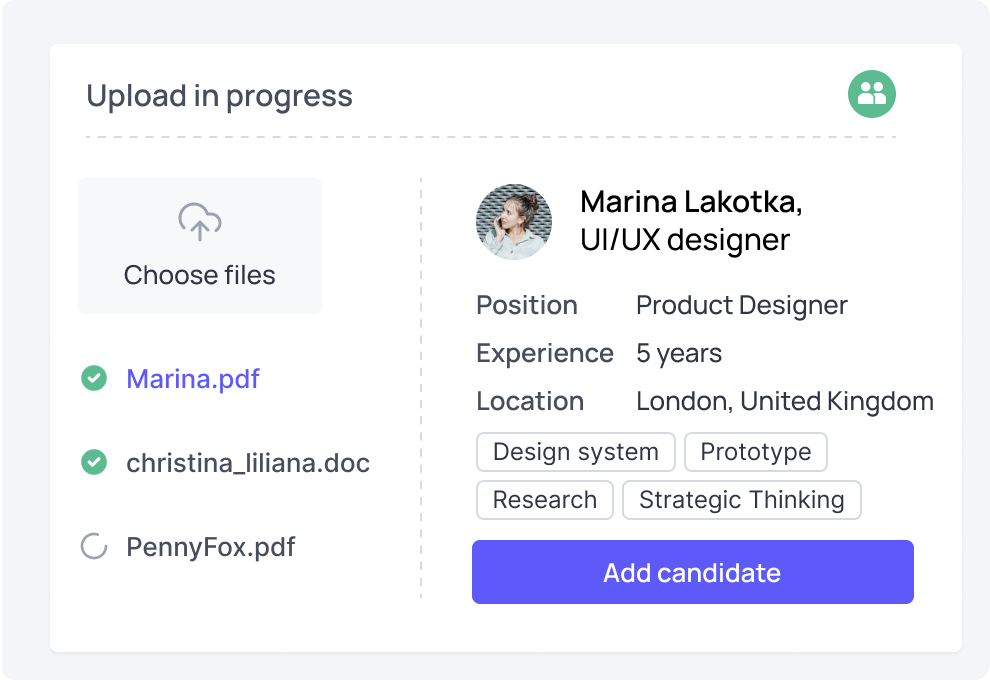Select the christina_liliana.doc file

click(x=248, y=463)
